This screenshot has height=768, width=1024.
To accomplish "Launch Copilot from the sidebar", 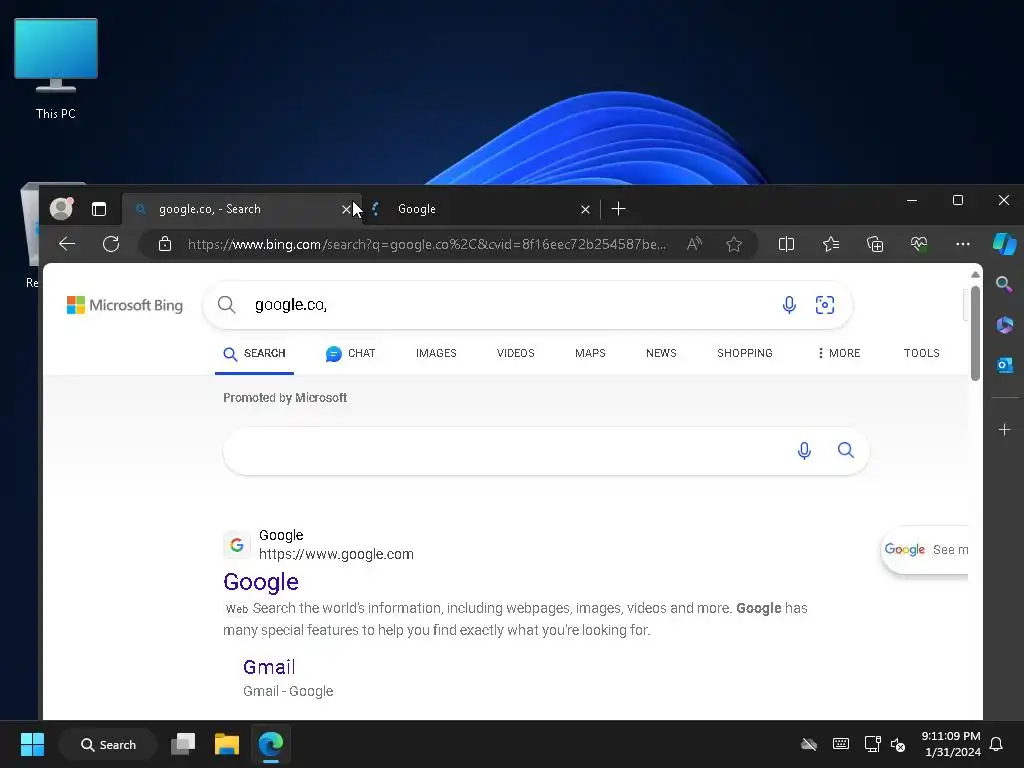I will 1004,244.
